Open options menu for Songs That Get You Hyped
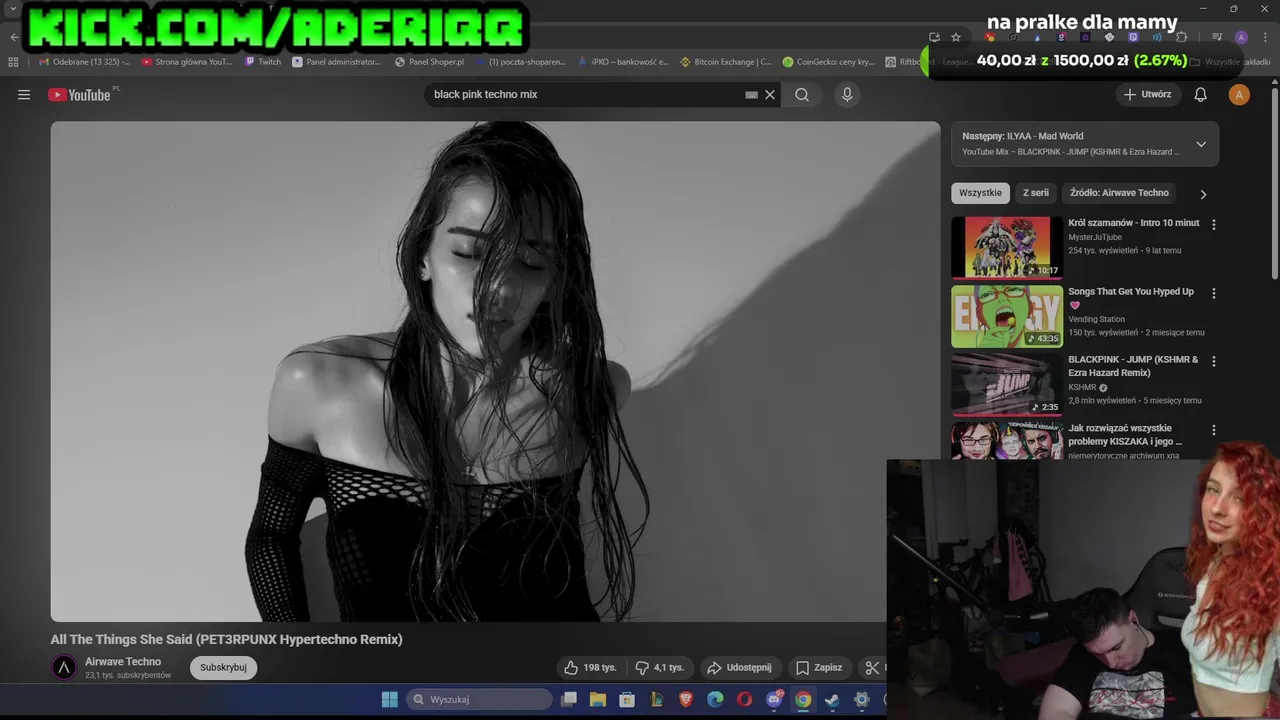Viewport: 1280px width, 720px height. [1214, 294]
